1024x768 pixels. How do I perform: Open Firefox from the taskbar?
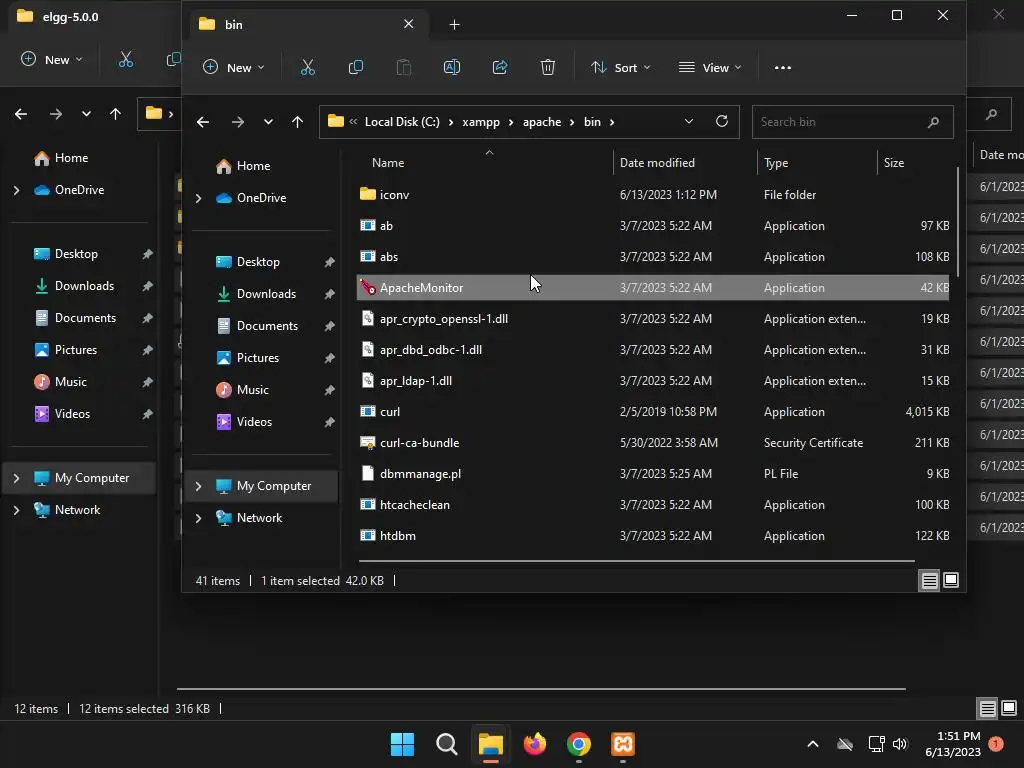point(535,744)
